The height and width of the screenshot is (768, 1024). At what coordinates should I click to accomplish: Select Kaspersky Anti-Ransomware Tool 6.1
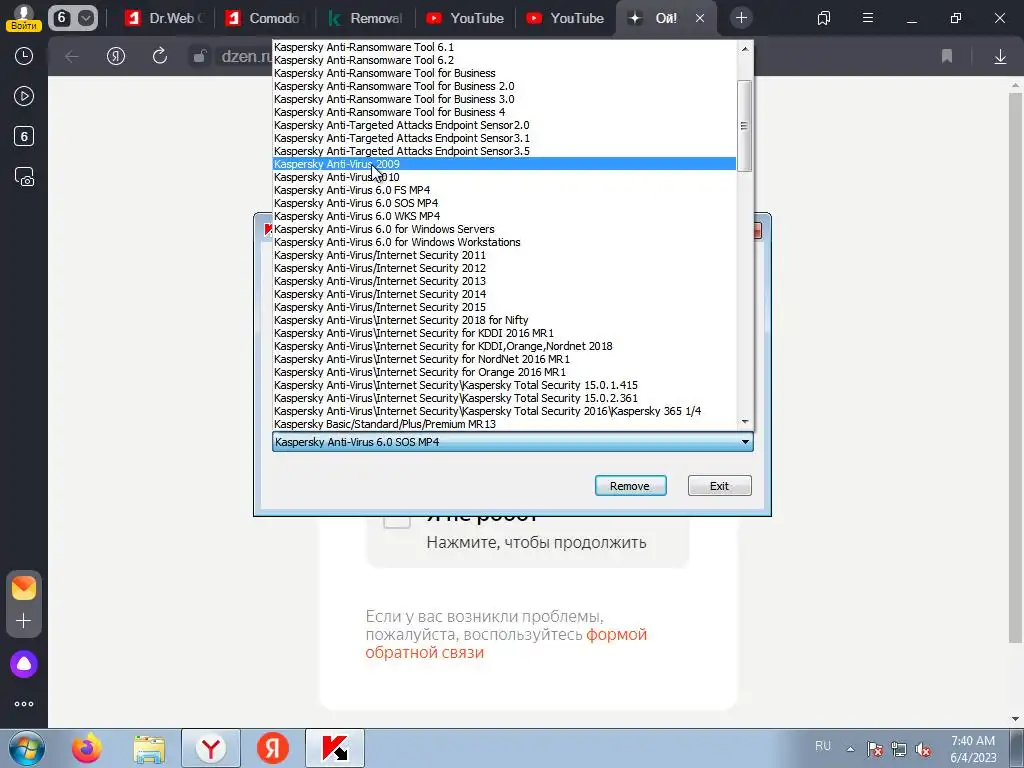[x=504, y=47]
